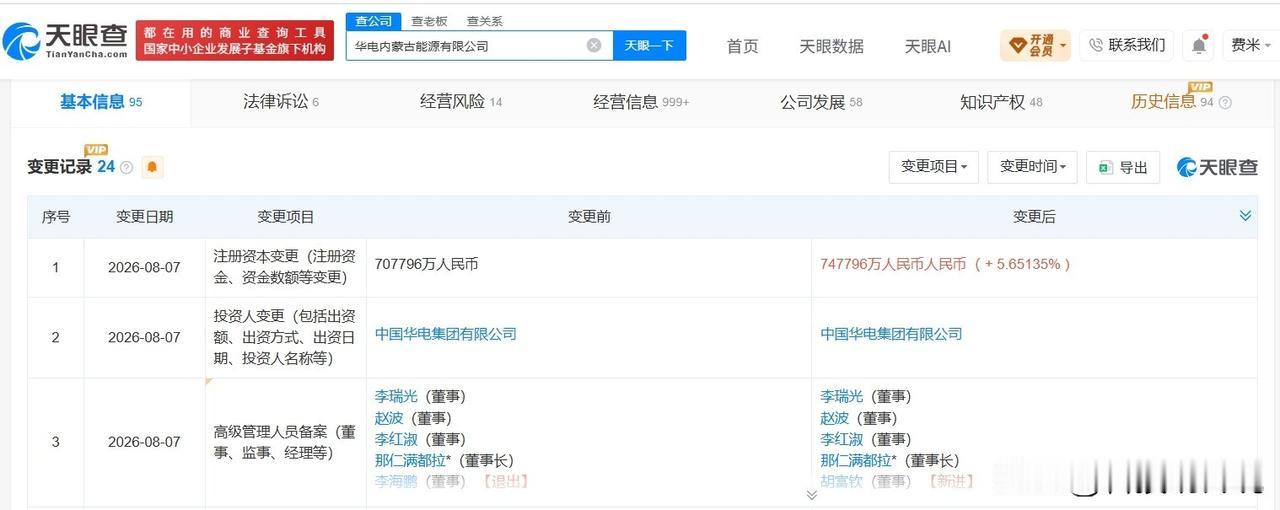Click the 变更记录 section title
The height and width of the screenshot is (510, 1280).
60,167
